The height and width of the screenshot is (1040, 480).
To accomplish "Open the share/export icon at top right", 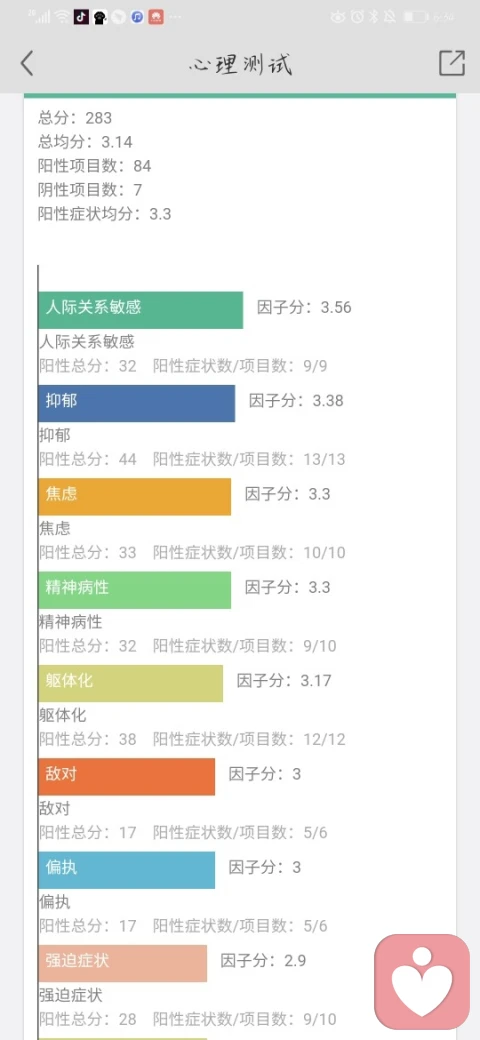I will tap(451, 63).
